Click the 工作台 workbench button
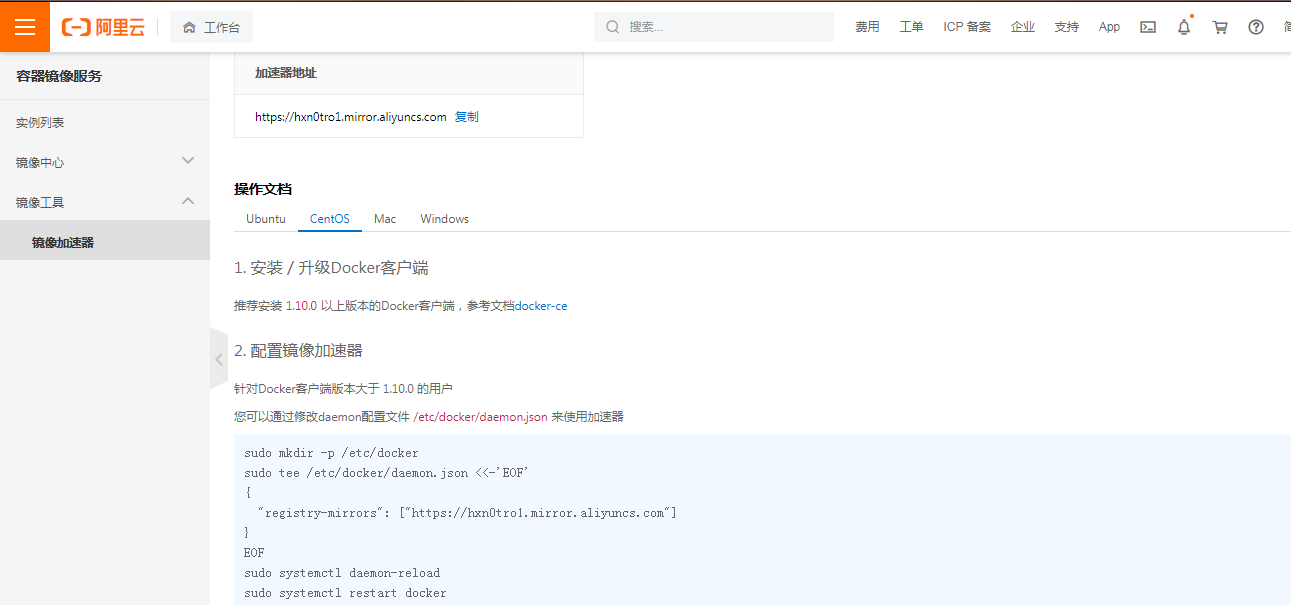Viewport: 1291px width, 605px height. pos(211,27)
